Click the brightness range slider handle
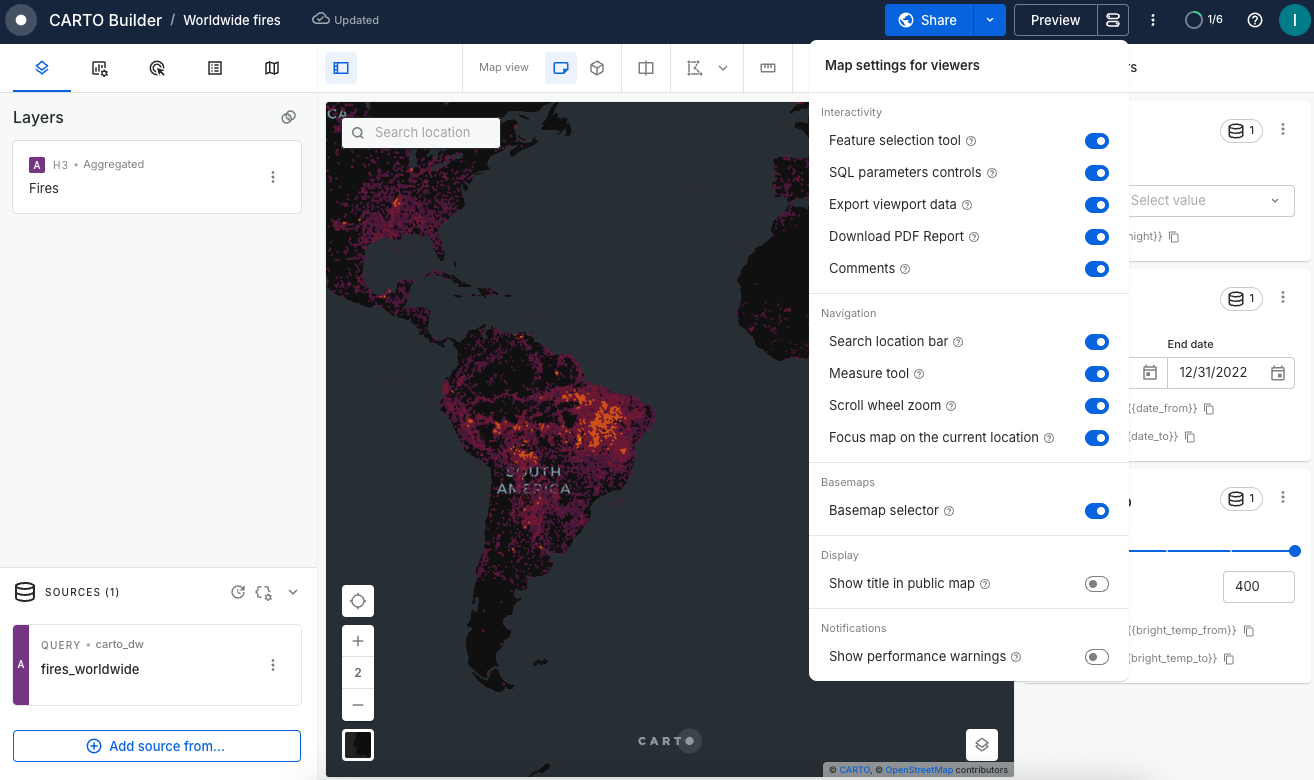Screen dimensions: 1314x780 (x=1295, y=551)
